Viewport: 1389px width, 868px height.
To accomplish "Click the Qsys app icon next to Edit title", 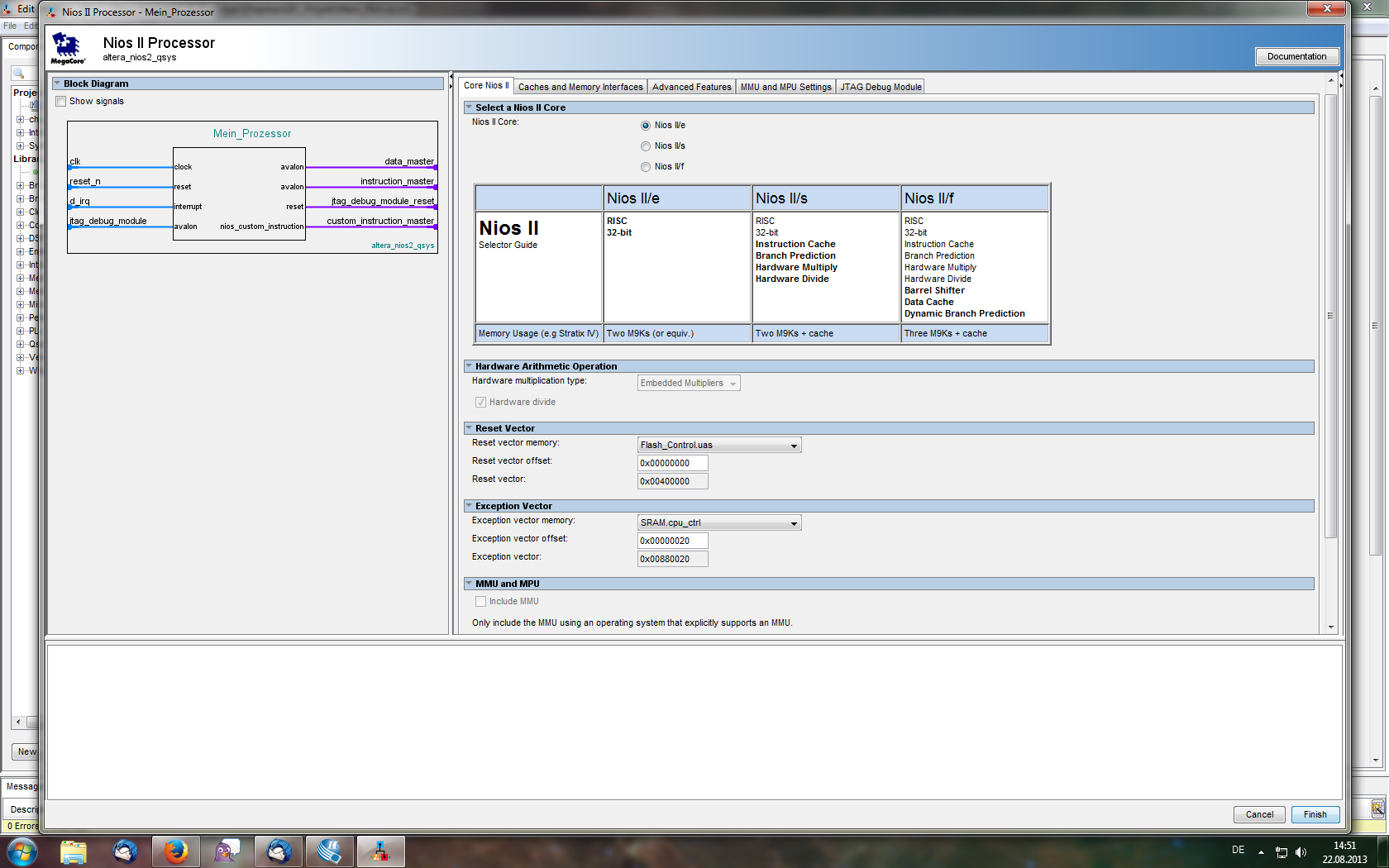I will (x=7, y=9).
